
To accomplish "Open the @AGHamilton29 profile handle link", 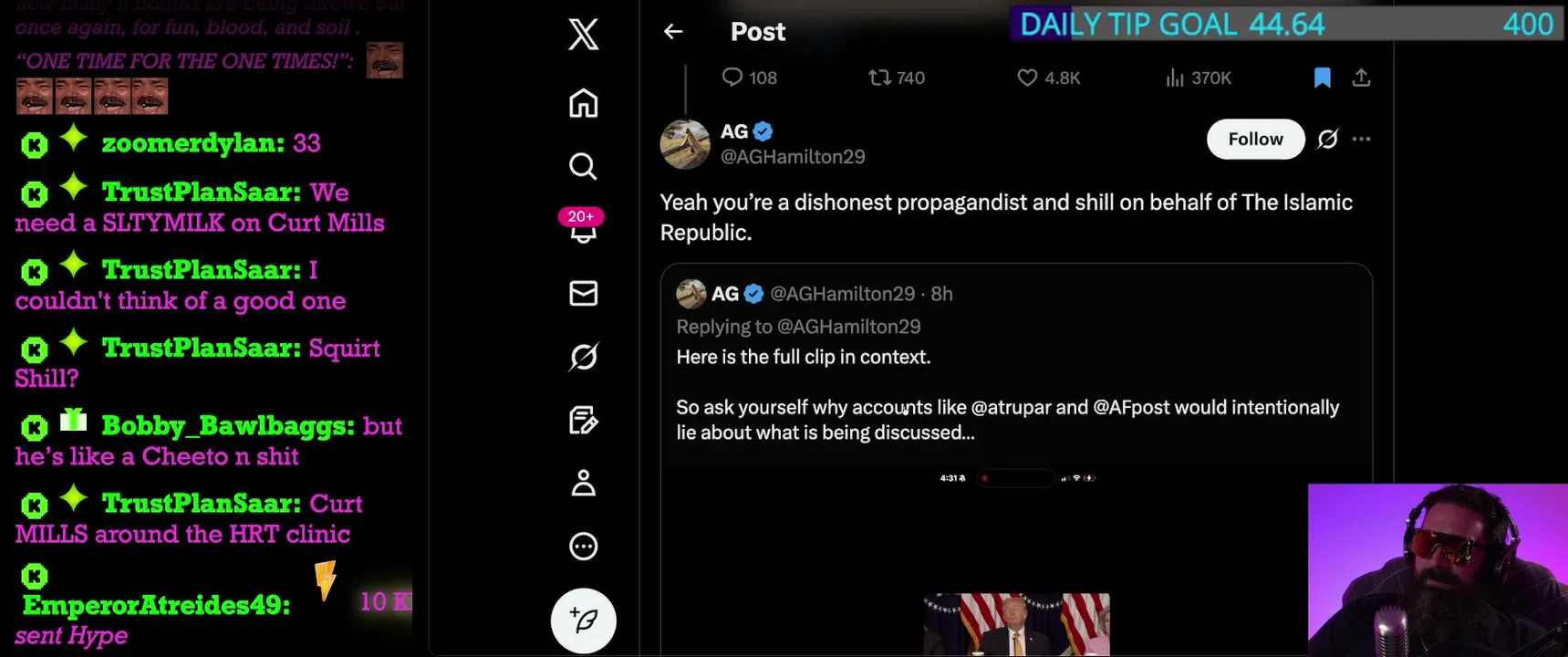I will pos(793,157).
